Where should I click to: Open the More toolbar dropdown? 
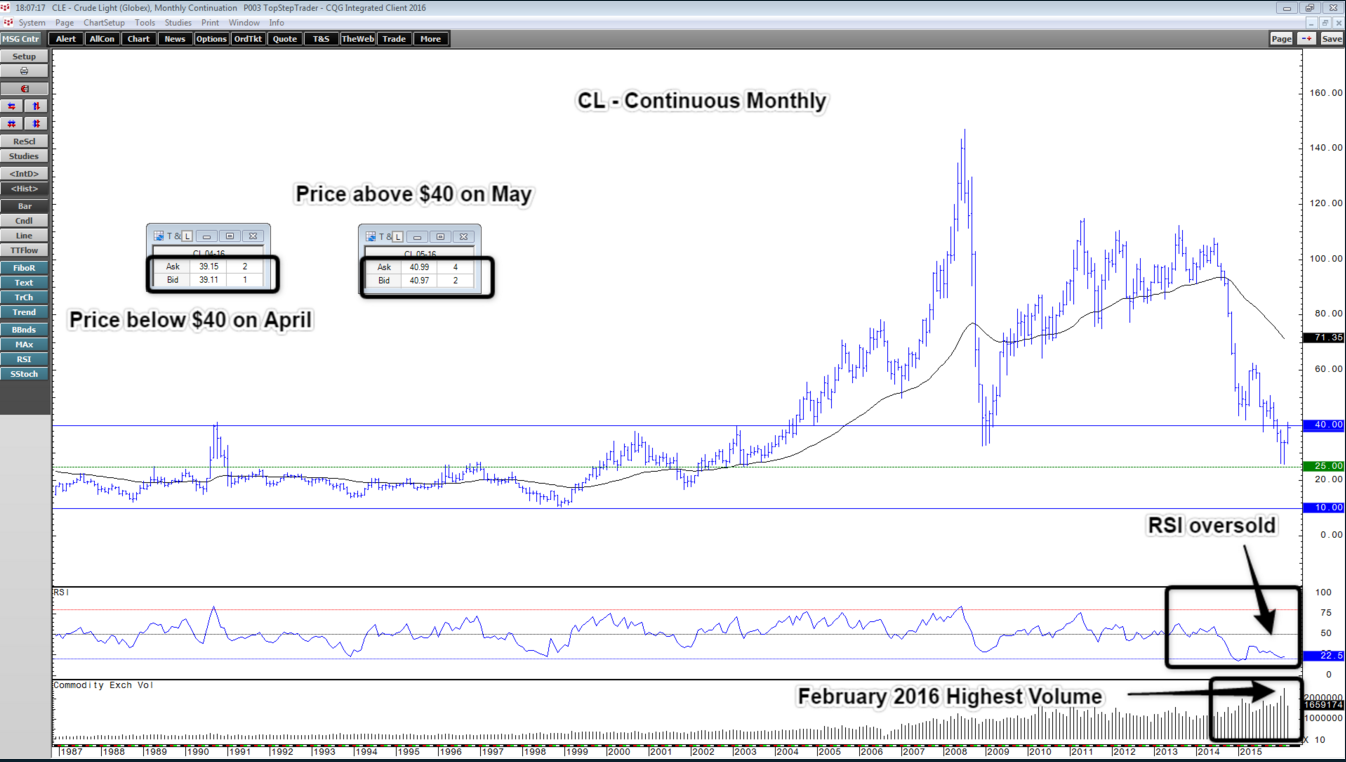[430, 39]
